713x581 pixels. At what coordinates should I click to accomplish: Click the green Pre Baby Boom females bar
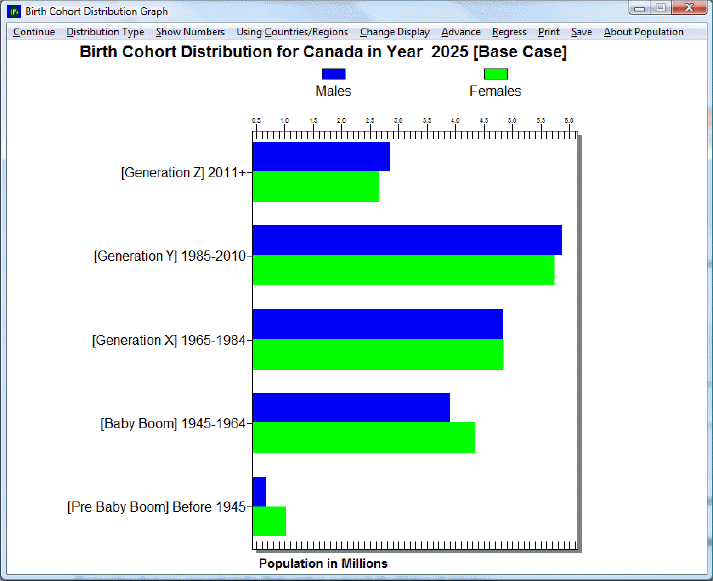click(270, 521)
